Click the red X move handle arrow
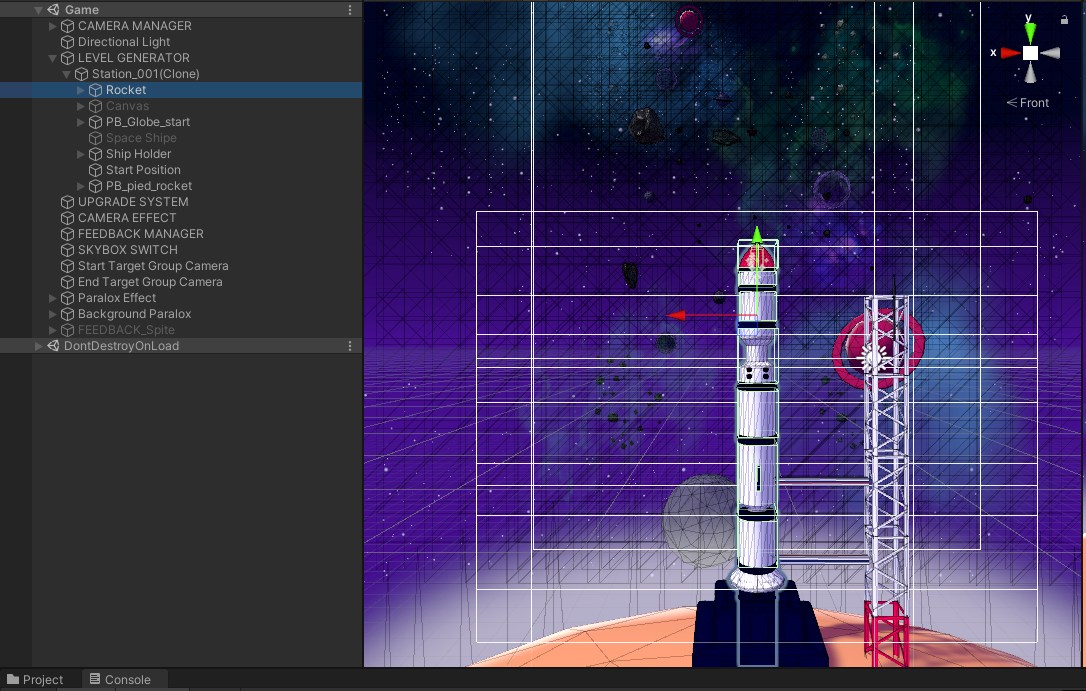This screenshot has width=1086, height=691. pos(676,315)
